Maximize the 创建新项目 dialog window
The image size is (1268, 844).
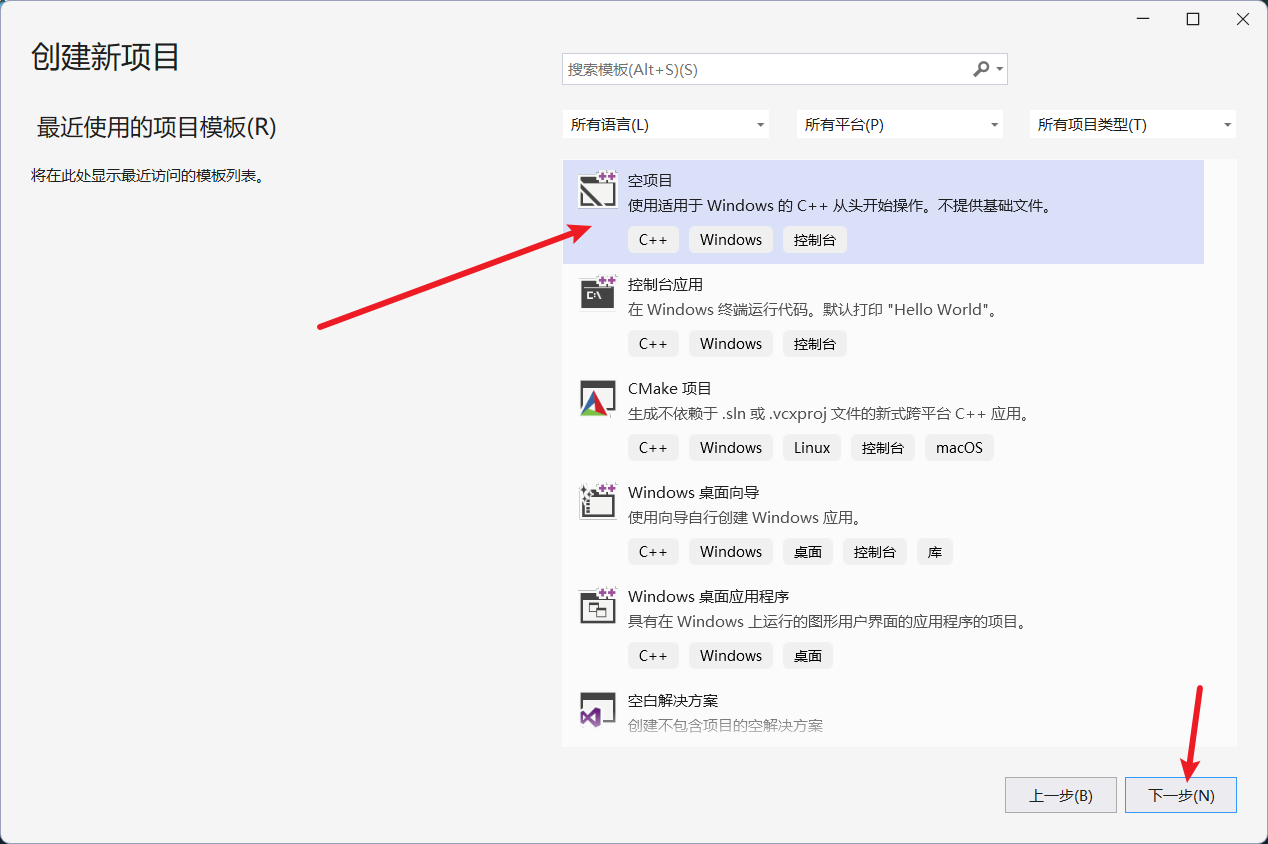click(1193, 19)
